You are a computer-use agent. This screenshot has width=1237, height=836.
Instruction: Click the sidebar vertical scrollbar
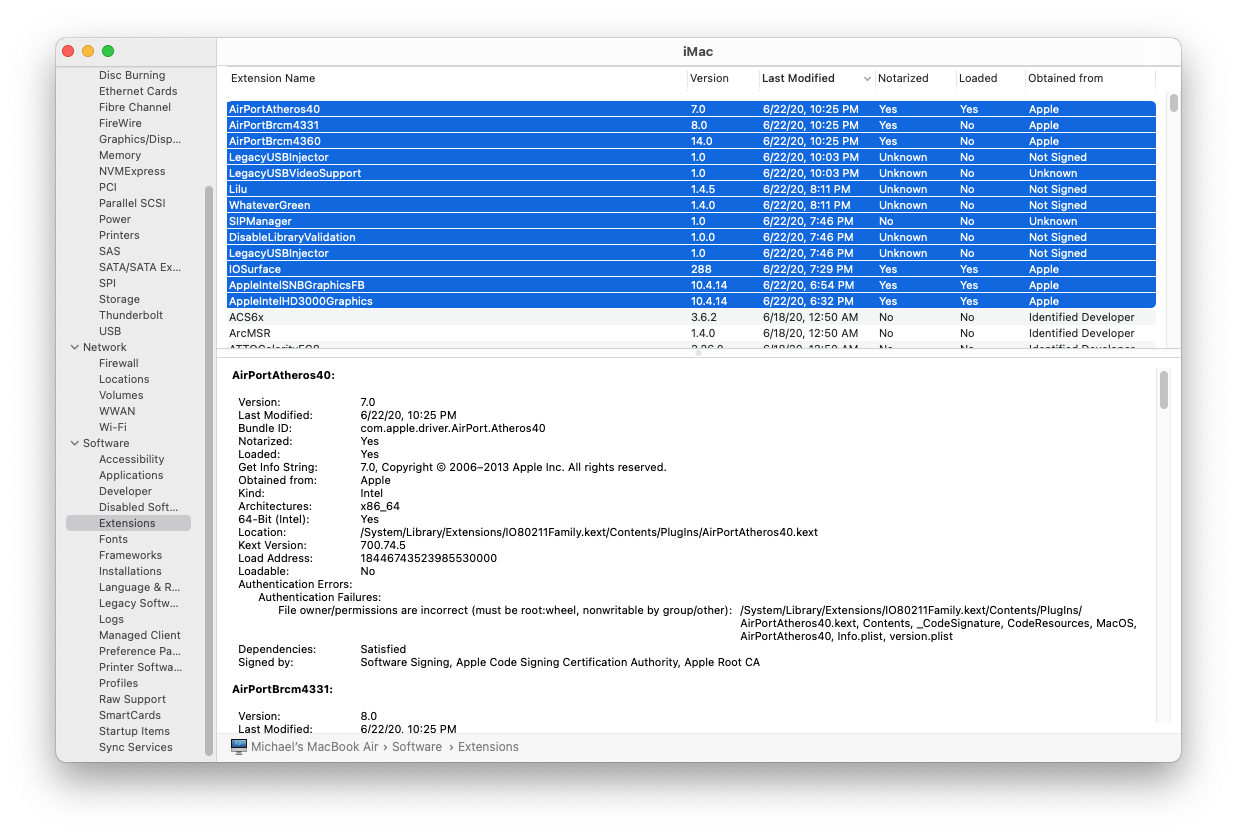[x=209, y=470]
